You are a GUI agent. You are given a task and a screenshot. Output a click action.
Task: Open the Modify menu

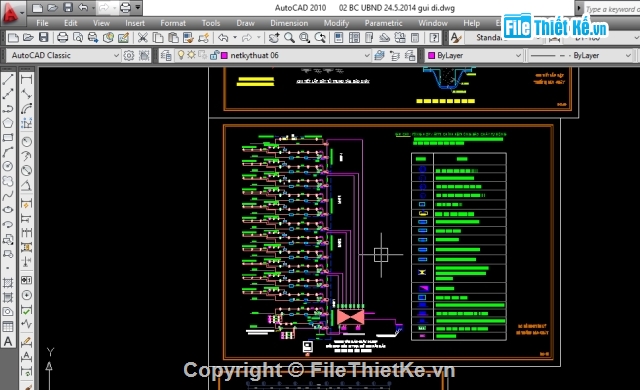tap(336, 23)
